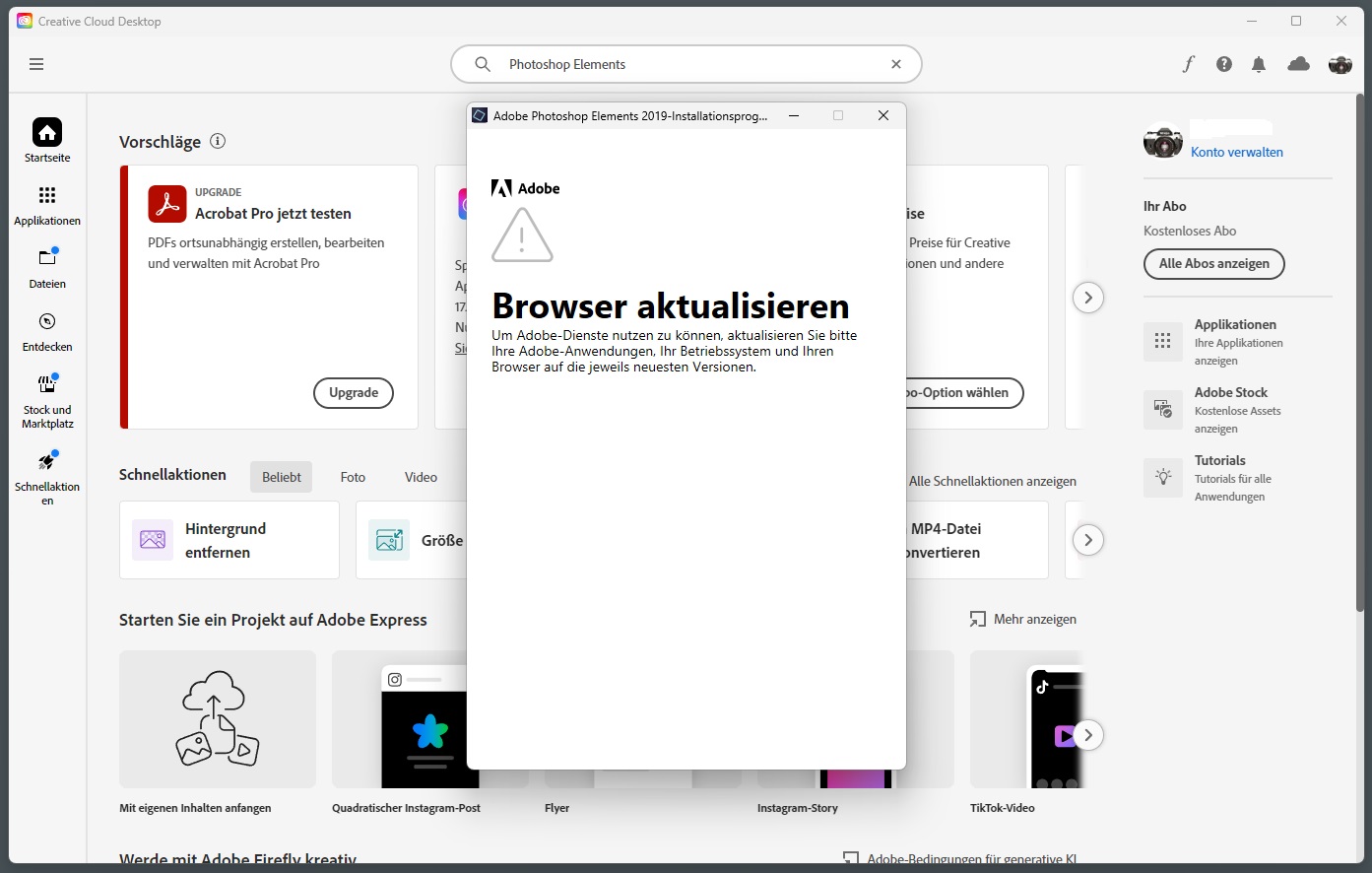Open Konto verwalten link
The width and height of the screenshot is (1372, 873).
click(x=1237, y=152)
